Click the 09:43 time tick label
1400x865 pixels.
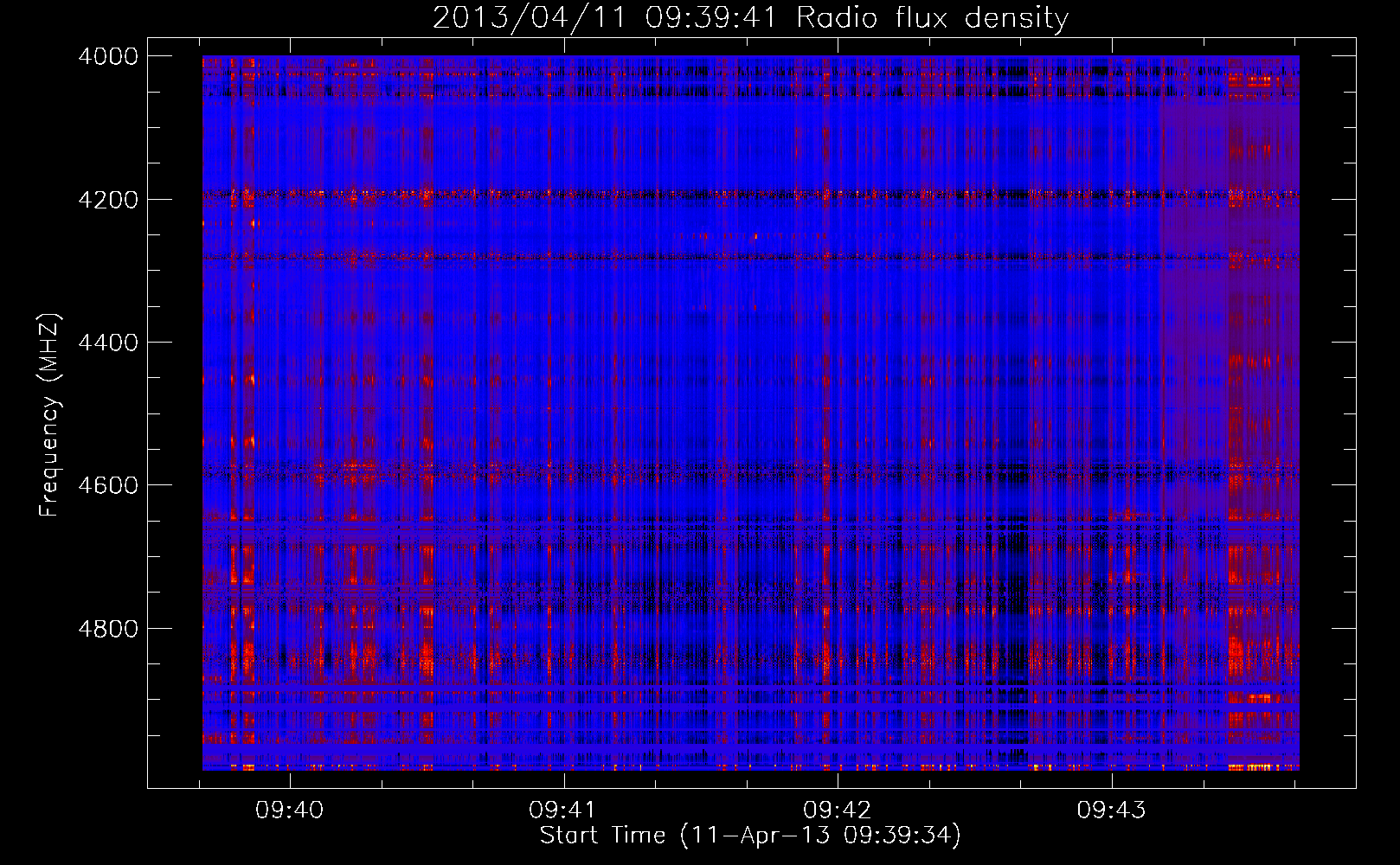pos(1111,810)
